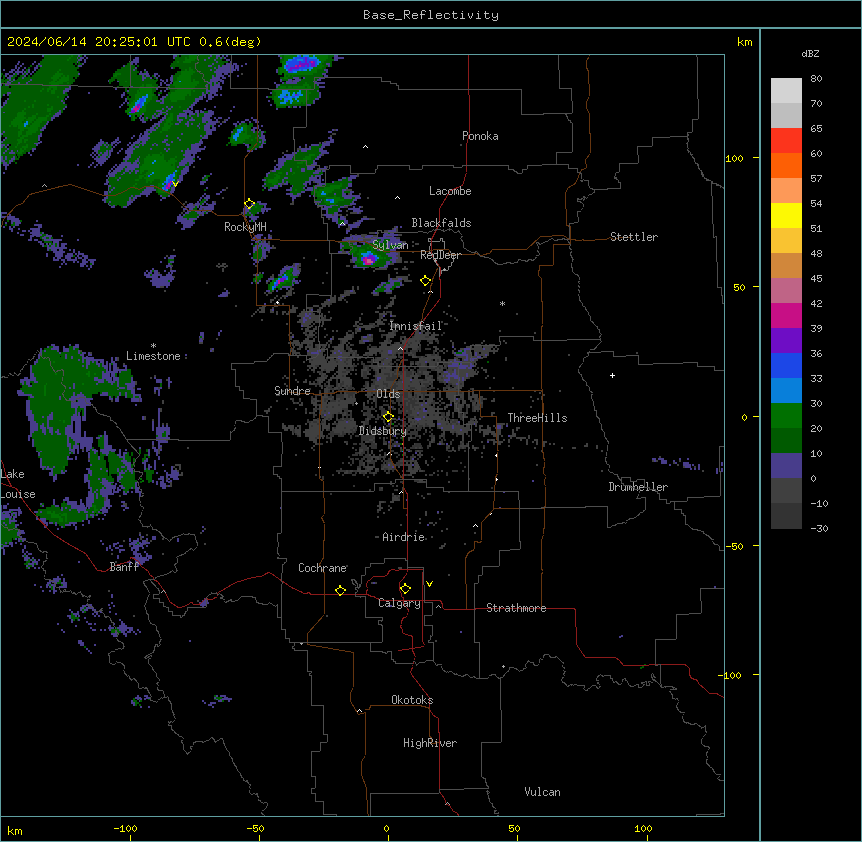This screenshot has height=842, width=862.
Task: Click the white plus marker north of Drumheller
Action: (612, 375)
